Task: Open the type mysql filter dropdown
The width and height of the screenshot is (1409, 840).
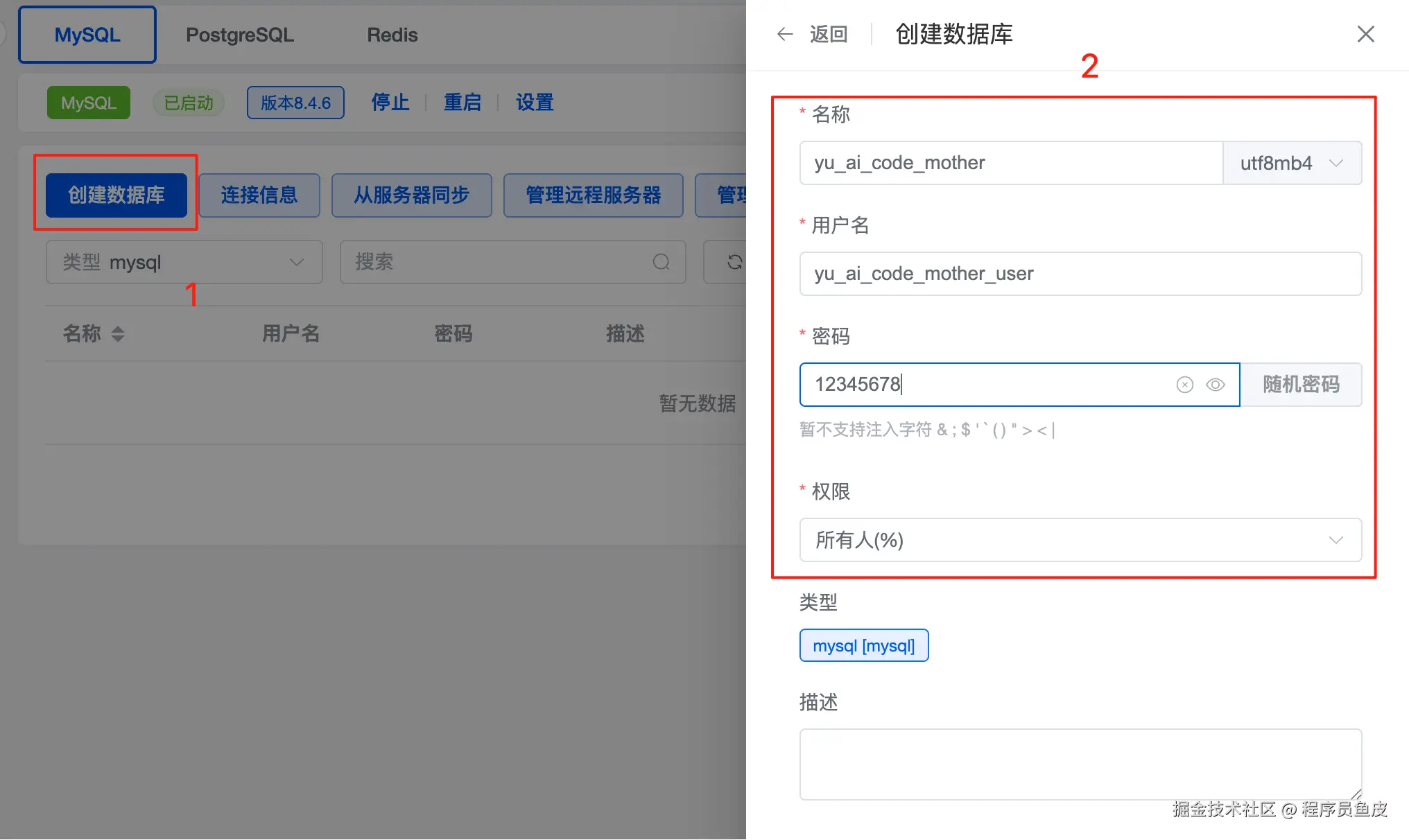Action: pyautogui.click(x=184, y=262)
